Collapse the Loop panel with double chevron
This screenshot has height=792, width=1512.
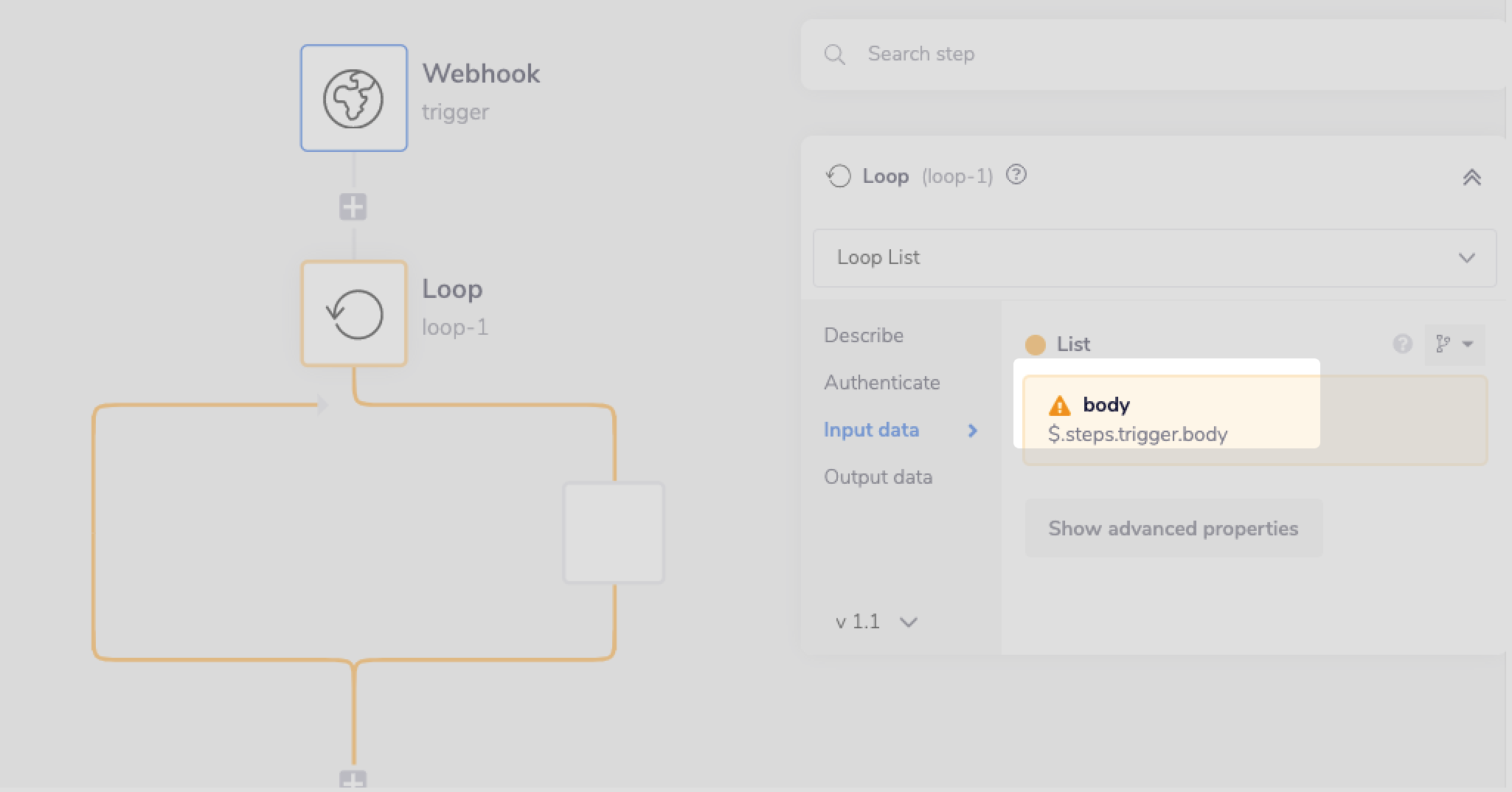pyautogui.click(x=1473, y=177)
